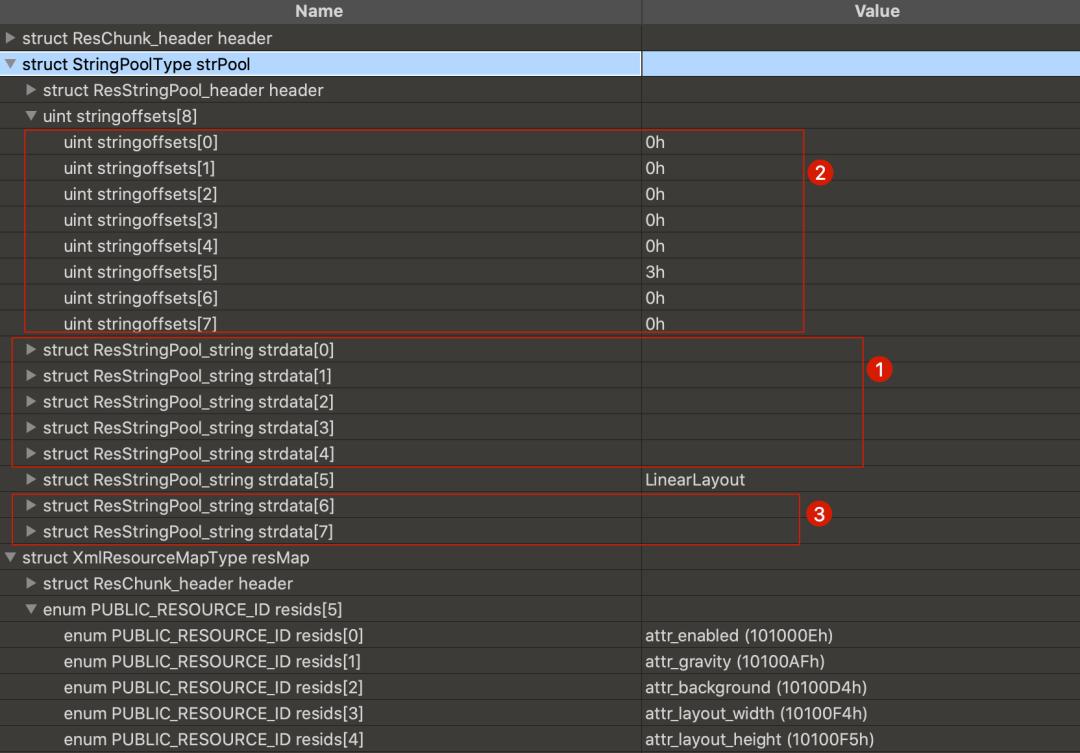Click red annotation marker number 2

click(820, 173)
